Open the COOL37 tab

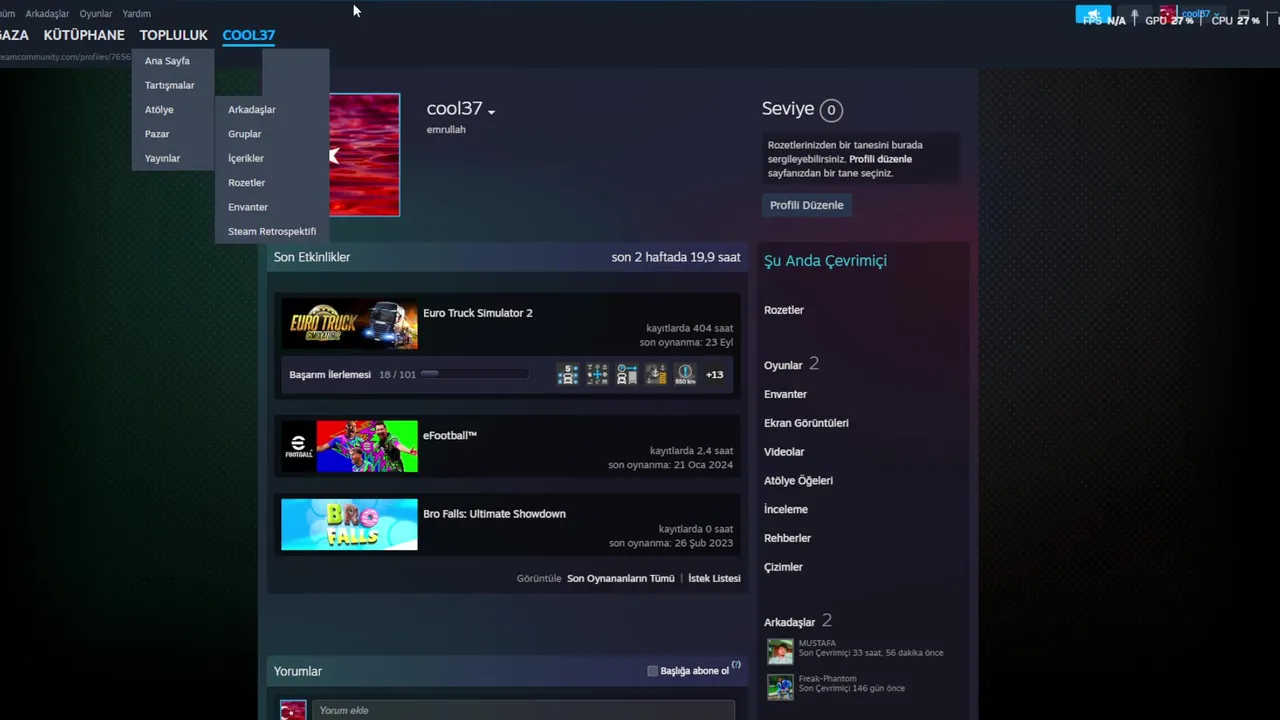point(248,35)
